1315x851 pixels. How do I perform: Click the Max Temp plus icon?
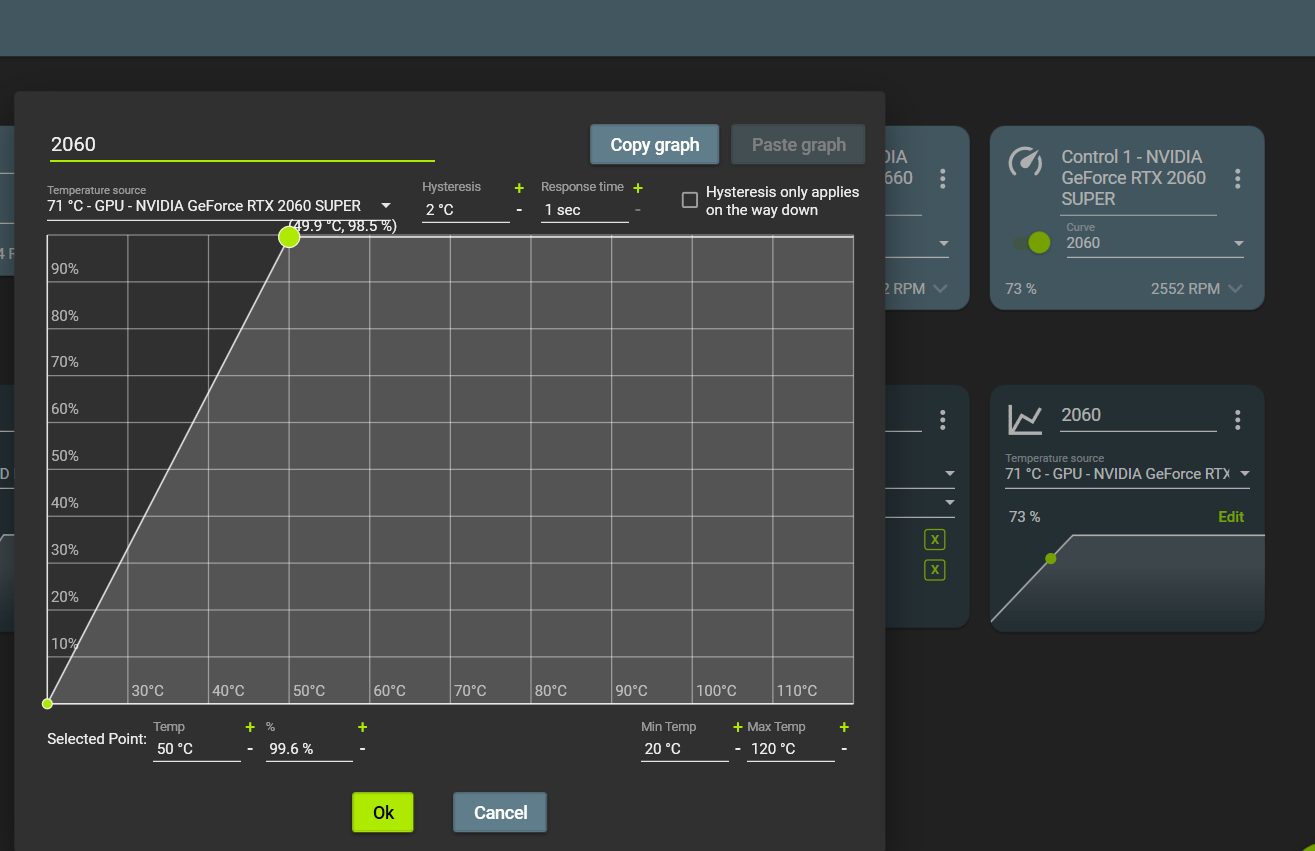843,727
